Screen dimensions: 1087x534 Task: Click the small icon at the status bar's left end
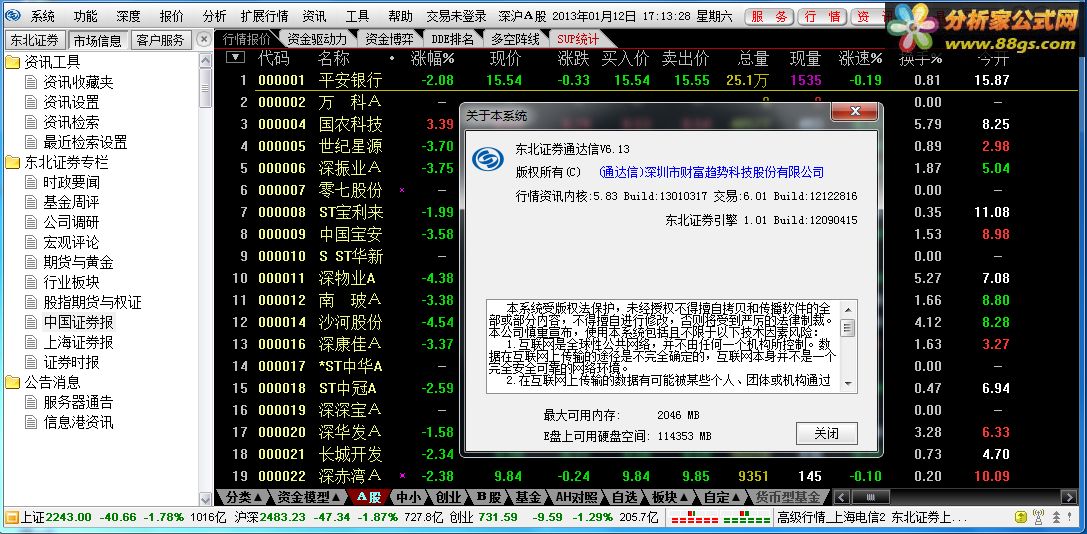pos(11,517)
